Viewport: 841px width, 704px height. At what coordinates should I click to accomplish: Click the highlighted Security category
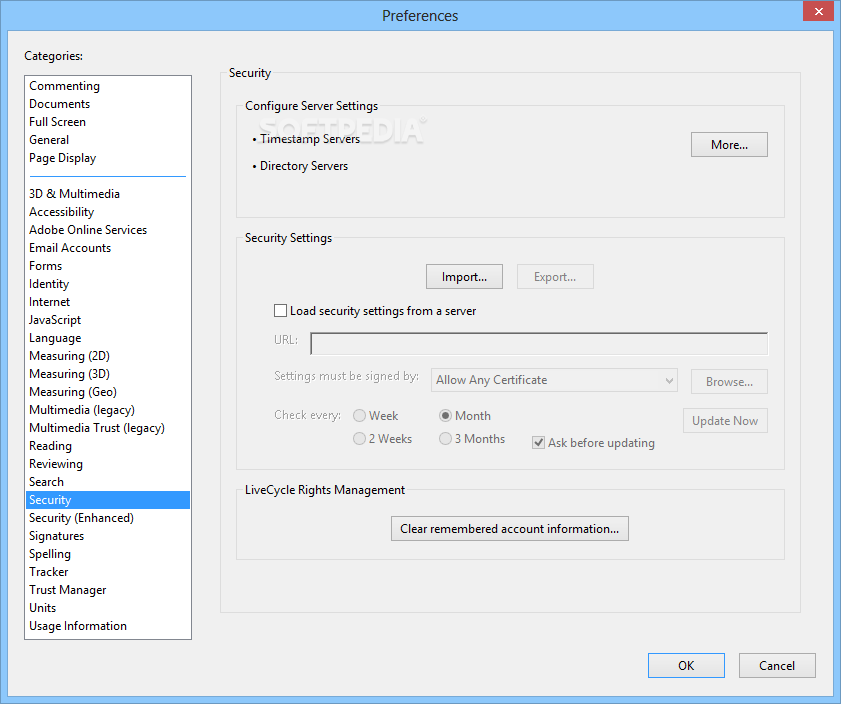click(x=108, y=500)
